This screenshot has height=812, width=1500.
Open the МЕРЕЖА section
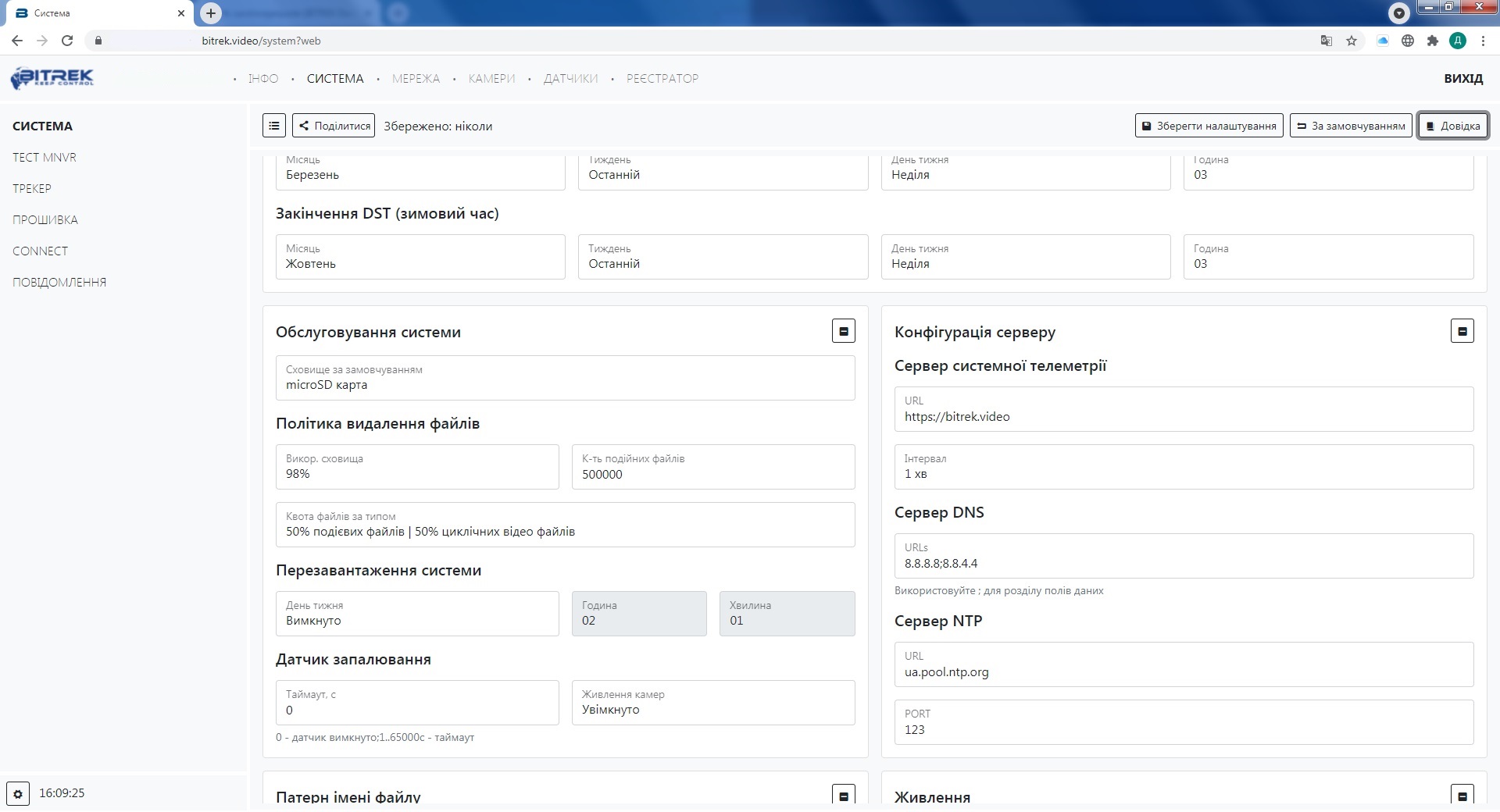(x=416, y=79)
